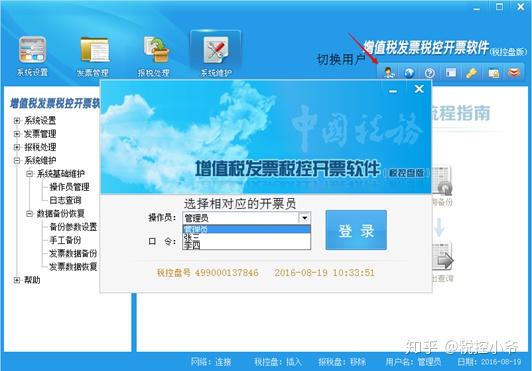
Task: Expand 系统设置 tree node
Action: point(17,120)
